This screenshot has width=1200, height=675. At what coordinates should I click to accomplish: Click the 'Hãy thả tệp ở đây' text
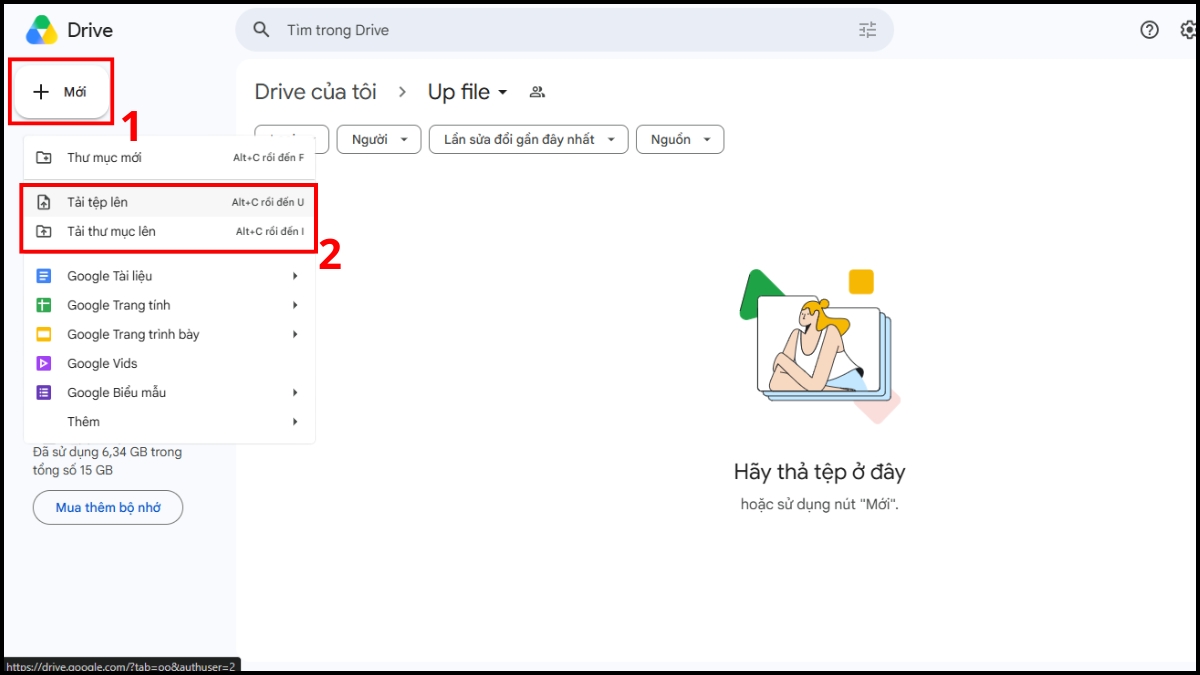pyautogui.click(x=819, y=472)
